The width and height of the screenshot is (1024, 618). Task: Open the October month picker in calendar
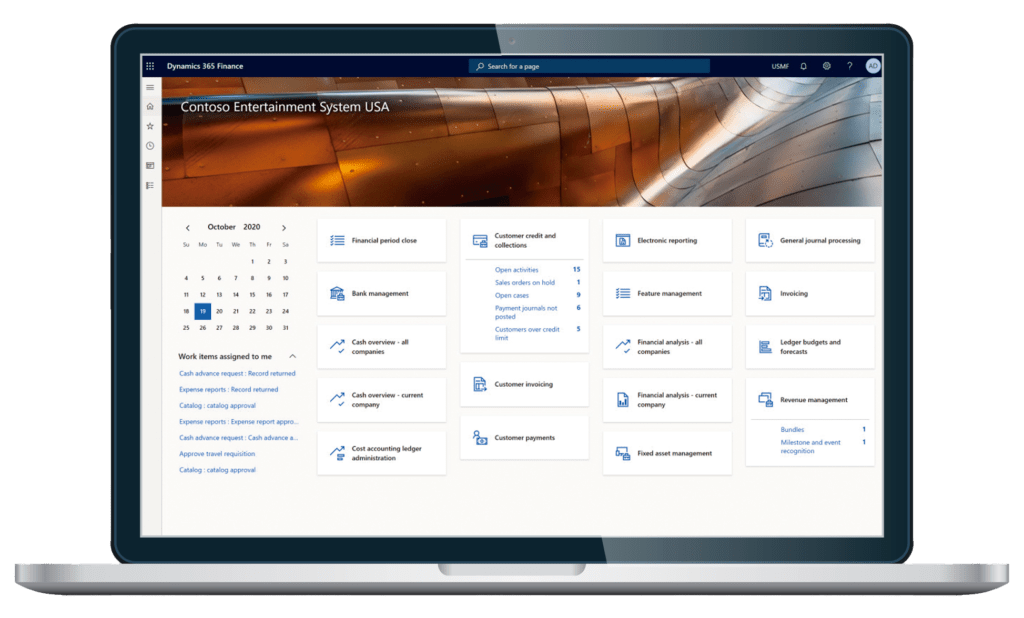click(221, 227)
